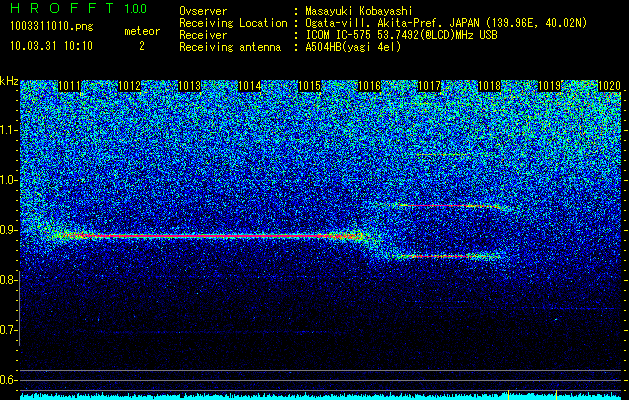The image size is (629, 400).
Task: Click the meteor count value 2
Action: coord(142,46)
